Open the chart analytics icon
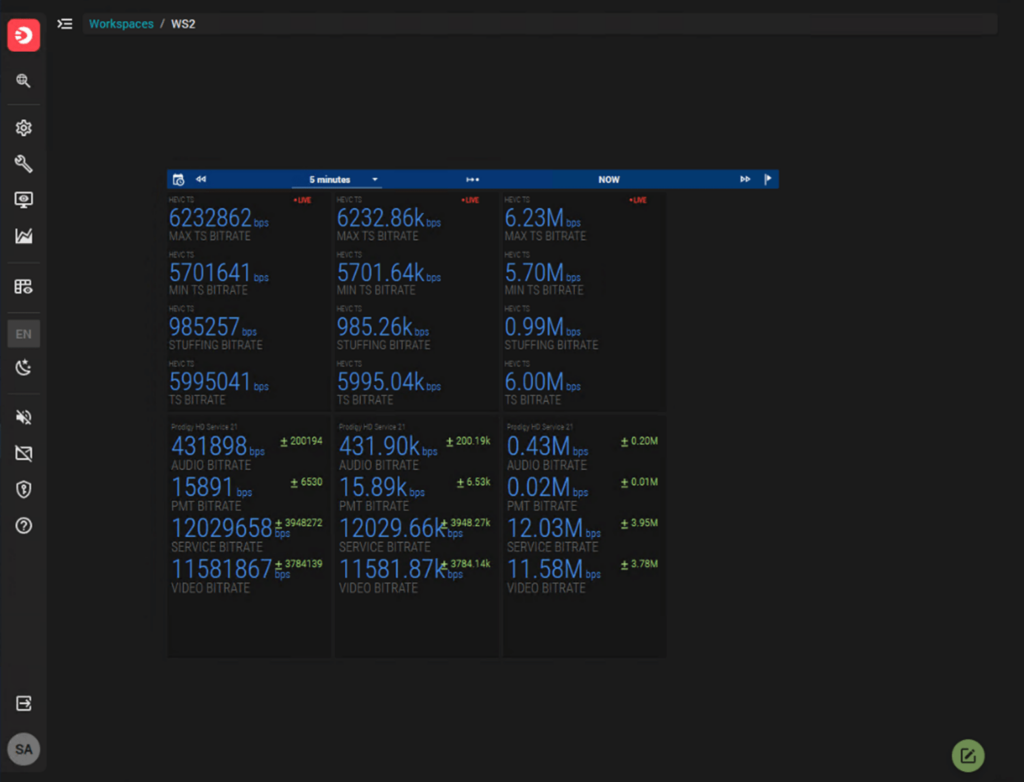This screenshot has width=1024, height=782. tap(24, 236)
